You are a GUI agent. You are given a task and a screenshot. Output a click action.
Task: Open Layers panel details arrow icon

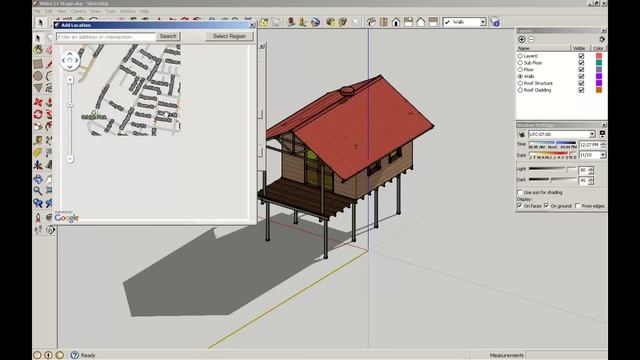(602, 39)
